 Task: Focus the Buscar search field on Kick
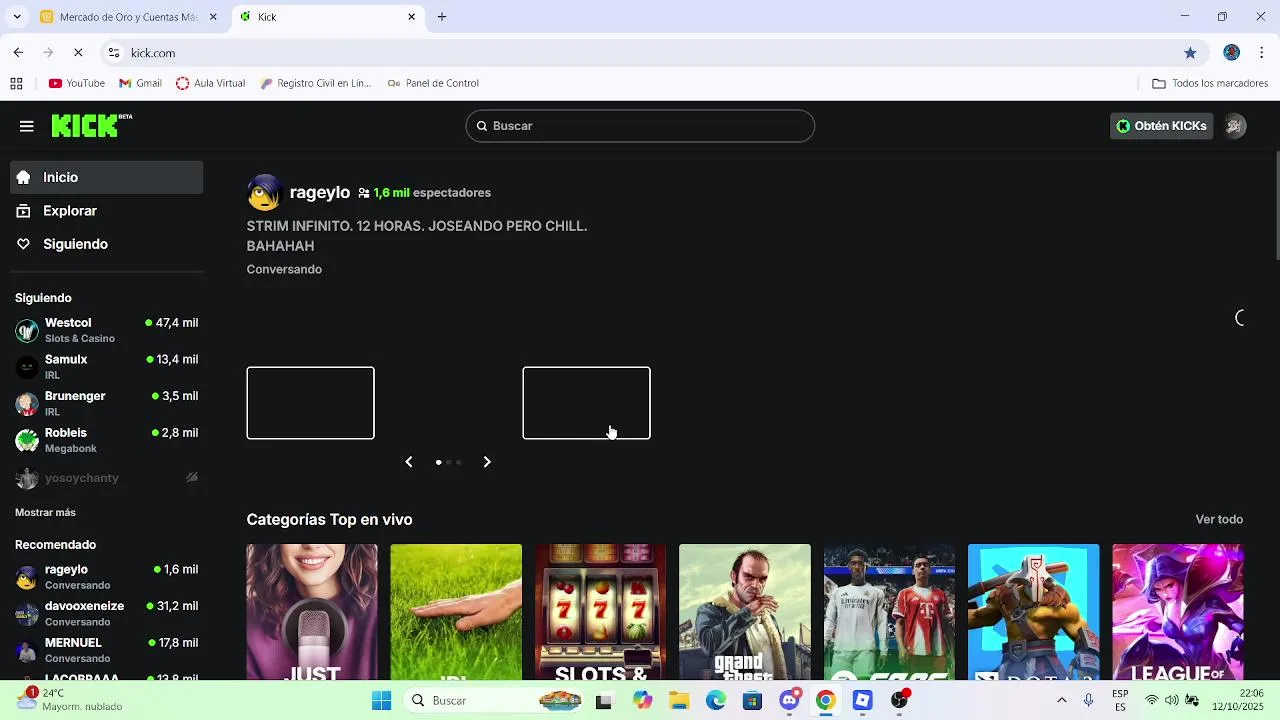640,126
